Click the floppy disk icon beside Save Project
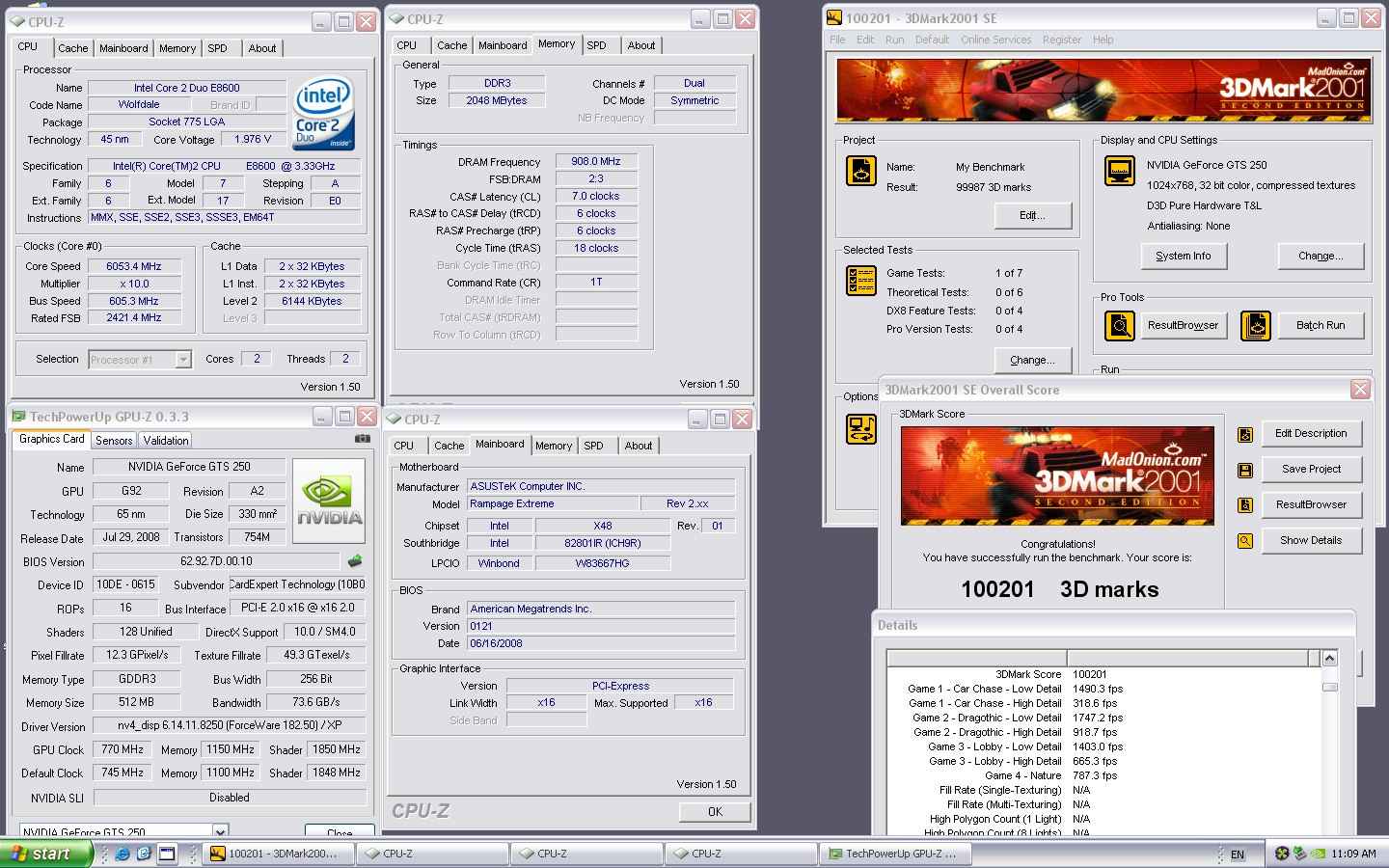This screenshot has width=1389, height=868. pos(1245,470)
